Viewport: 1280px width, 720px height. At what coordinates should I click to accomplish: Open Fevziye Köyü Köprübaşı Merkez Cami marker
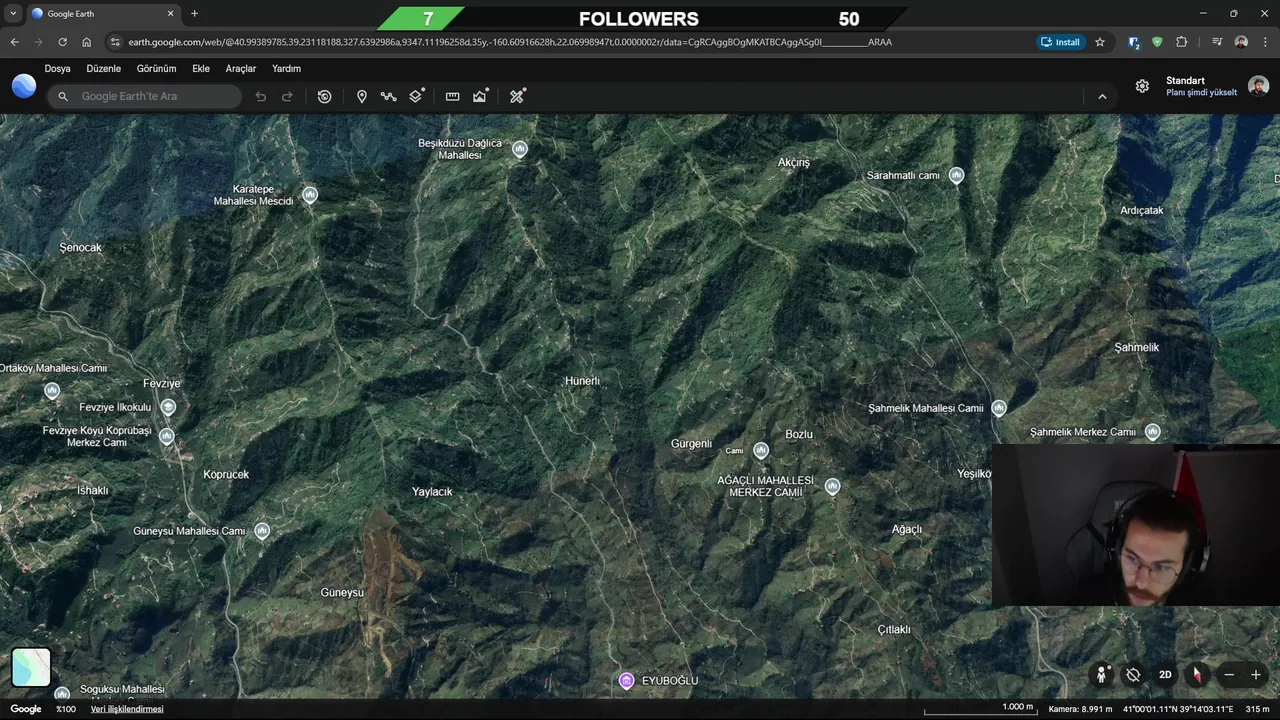(167, 436)
